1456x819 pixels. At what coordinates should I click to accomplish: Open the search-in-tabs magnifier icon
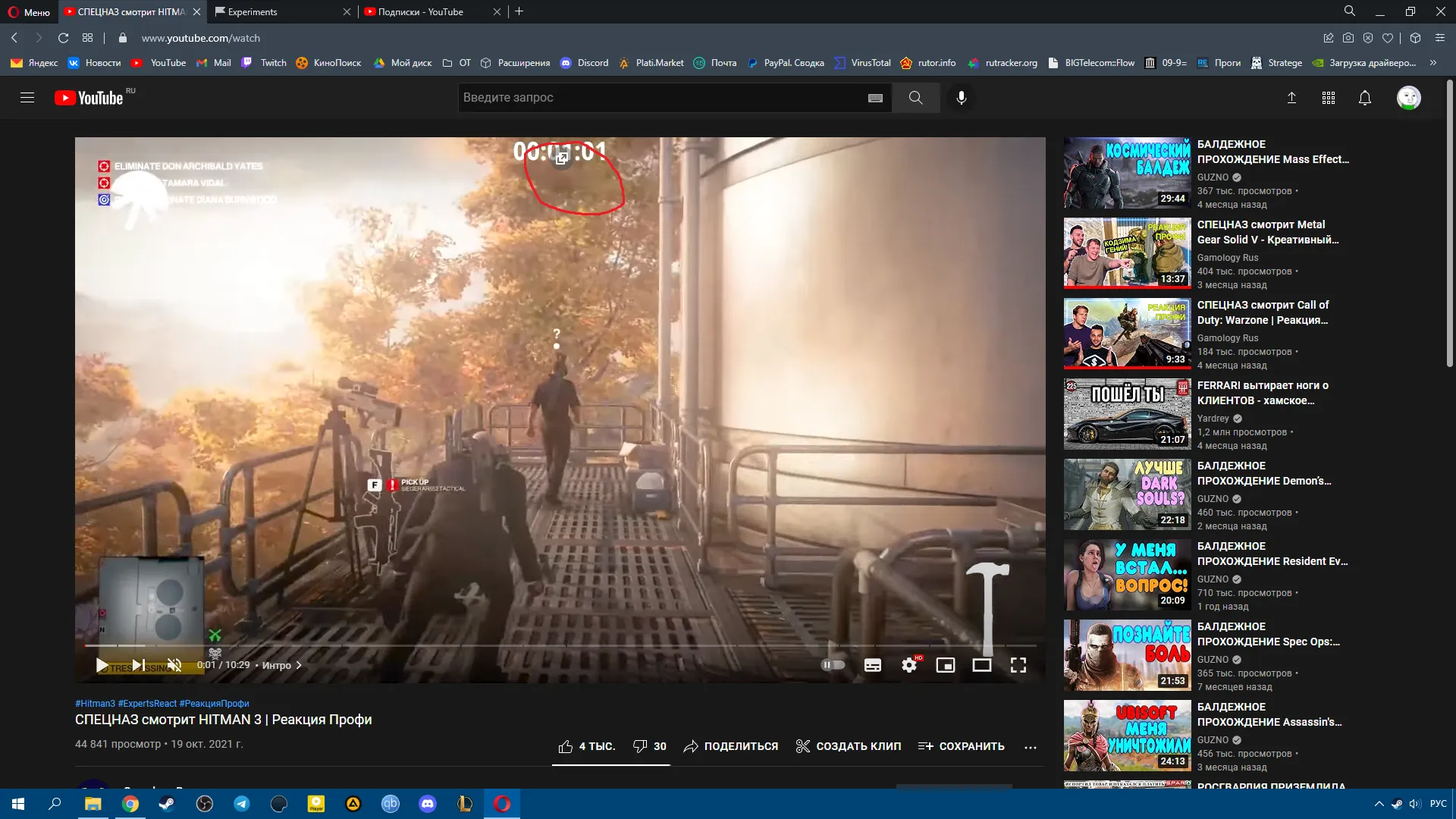tap(1350, 11)
